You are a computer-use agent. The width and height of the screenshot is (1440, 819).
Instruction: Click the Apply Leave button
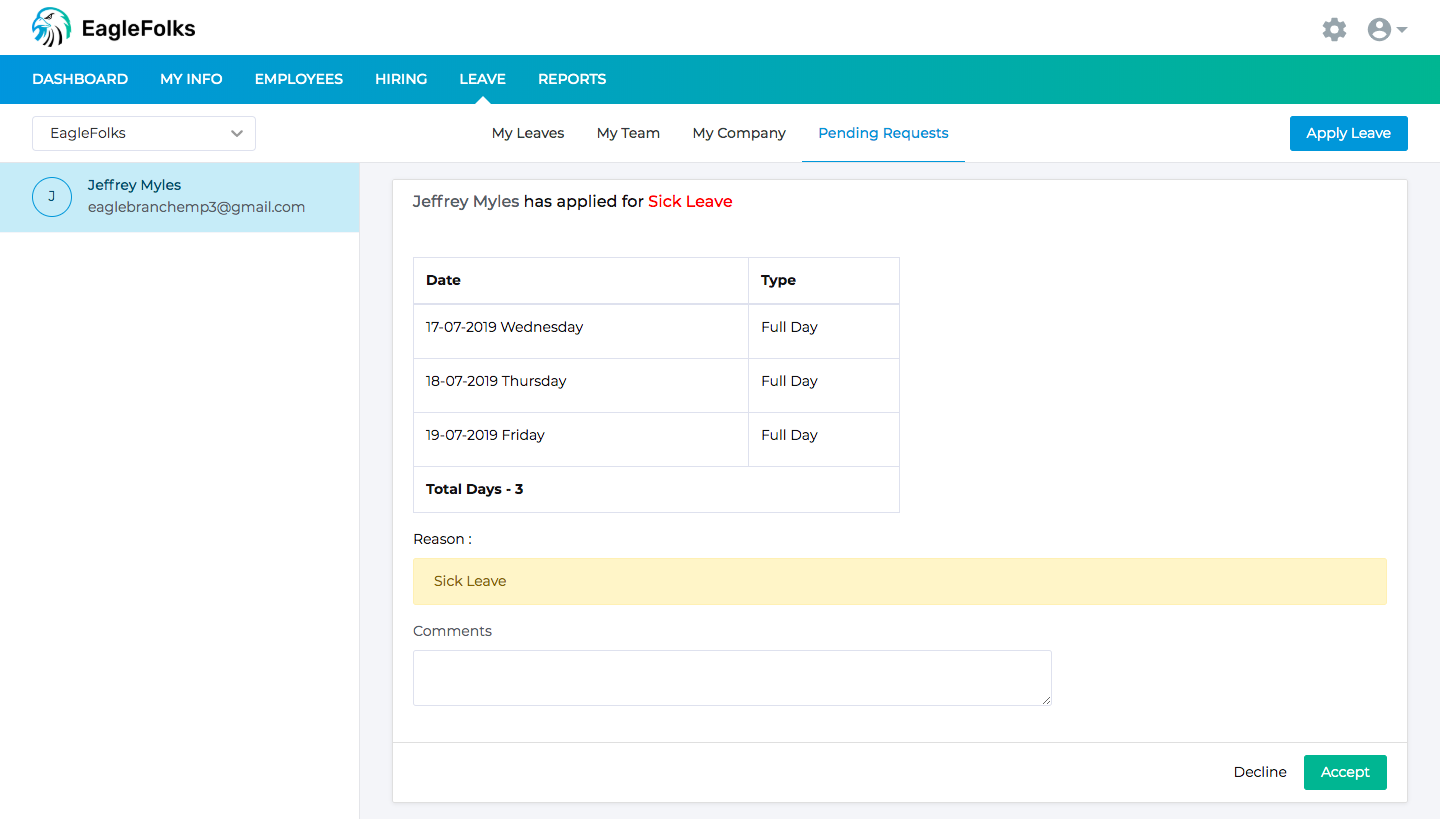(1348, 133)
